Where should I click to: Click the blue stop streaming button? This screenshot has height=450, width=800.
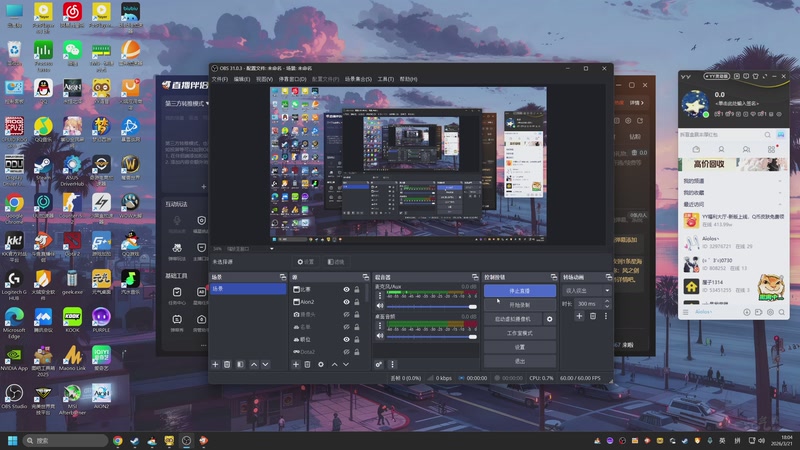tap(519, 291)
